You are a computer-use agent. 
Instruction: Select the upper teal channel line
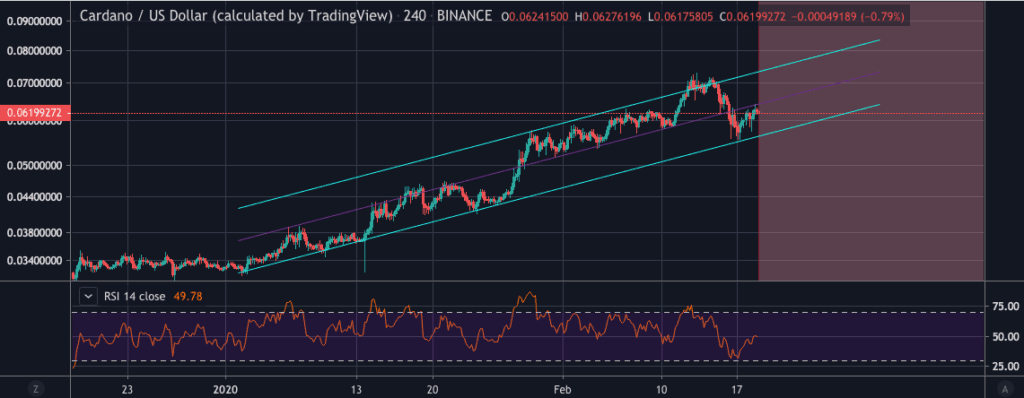point(559,124)
